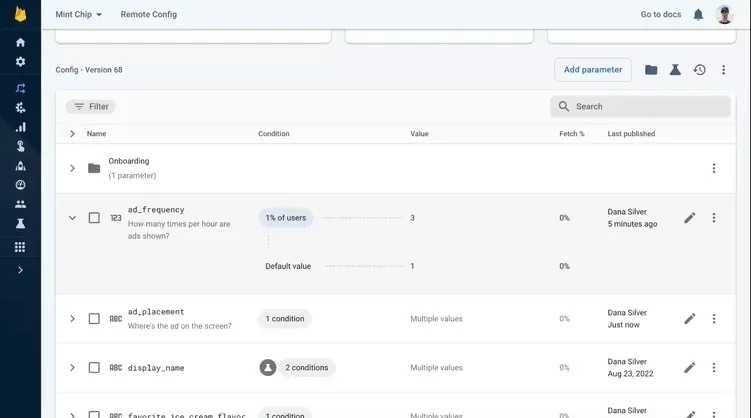The width and height of the screenshot is (751, 418).
Task: Click the flask experiment icon in config toolbar
Action: click(x=675, y=70)
